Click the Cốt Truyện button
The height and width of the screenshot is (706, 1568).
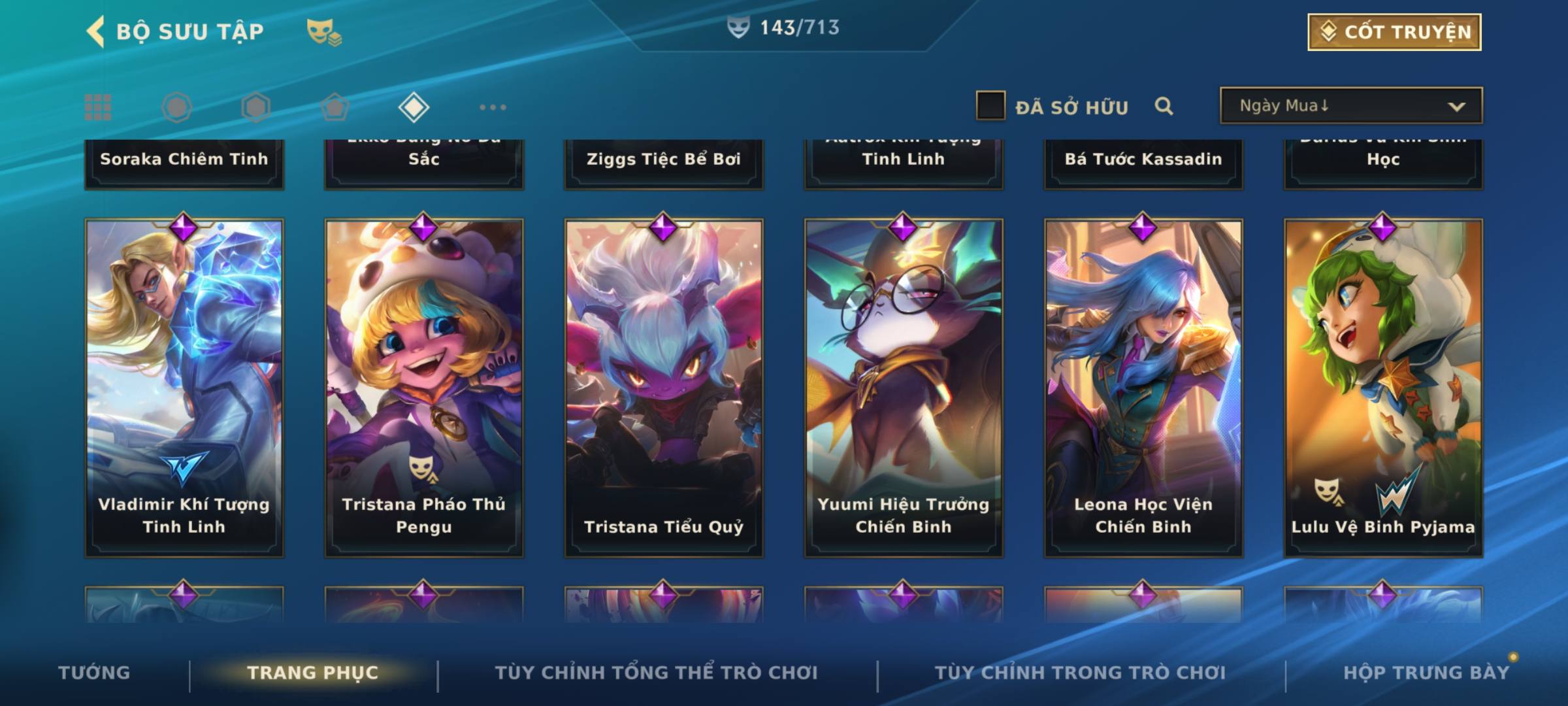(x=1394, y=31)
